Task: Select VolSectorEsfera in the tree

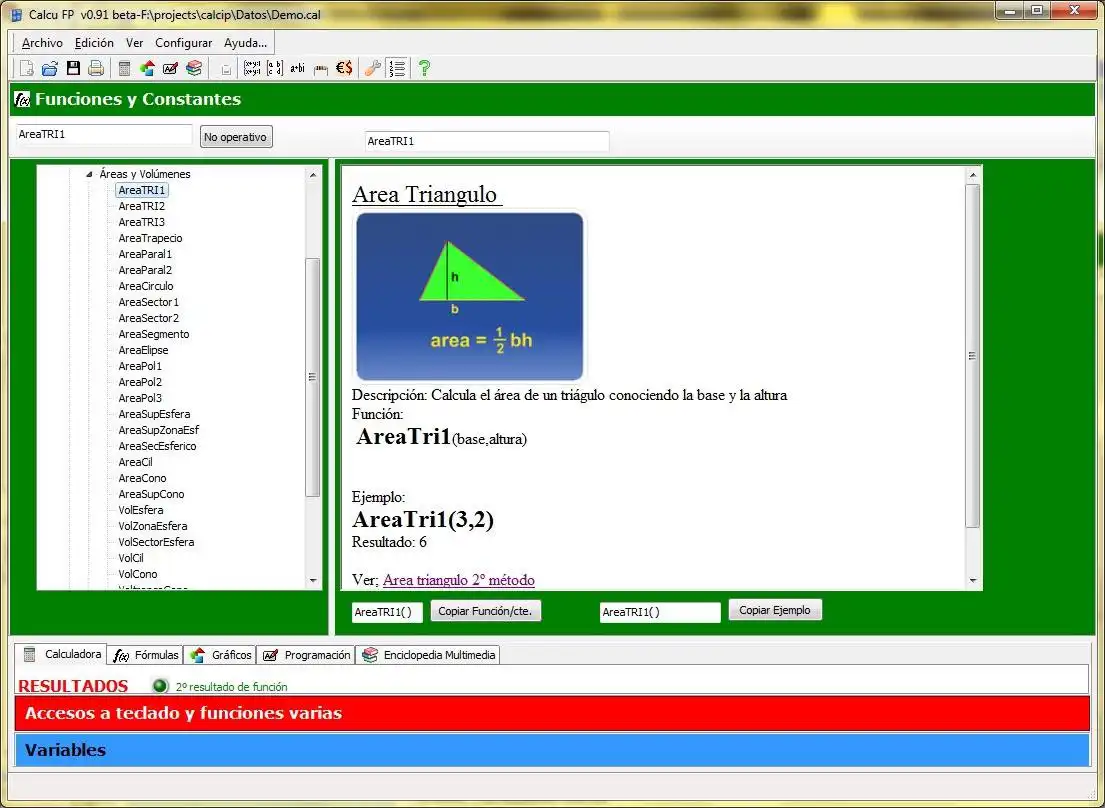Action: click(156, 542)
